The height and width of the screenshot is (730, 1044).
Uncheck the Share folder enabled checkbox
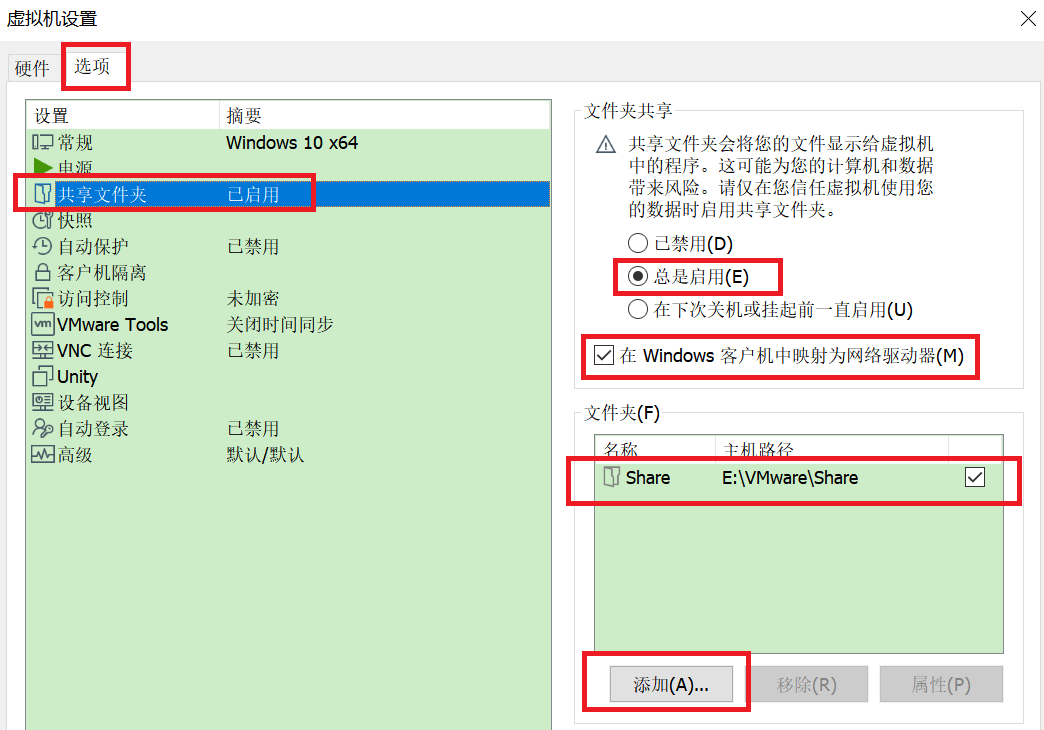975,477
